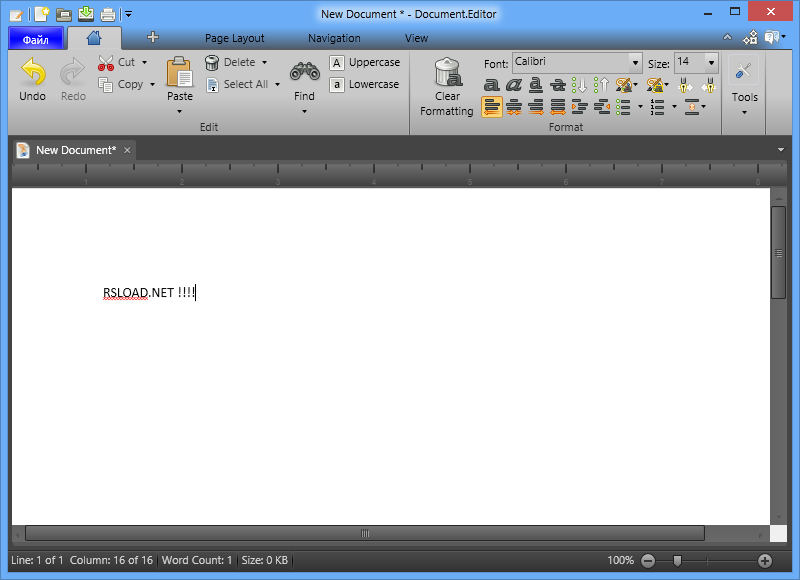Click the zoom out minus button
Image resolution: width=800 pixels, height=580 pixels.
pos(648,561)
